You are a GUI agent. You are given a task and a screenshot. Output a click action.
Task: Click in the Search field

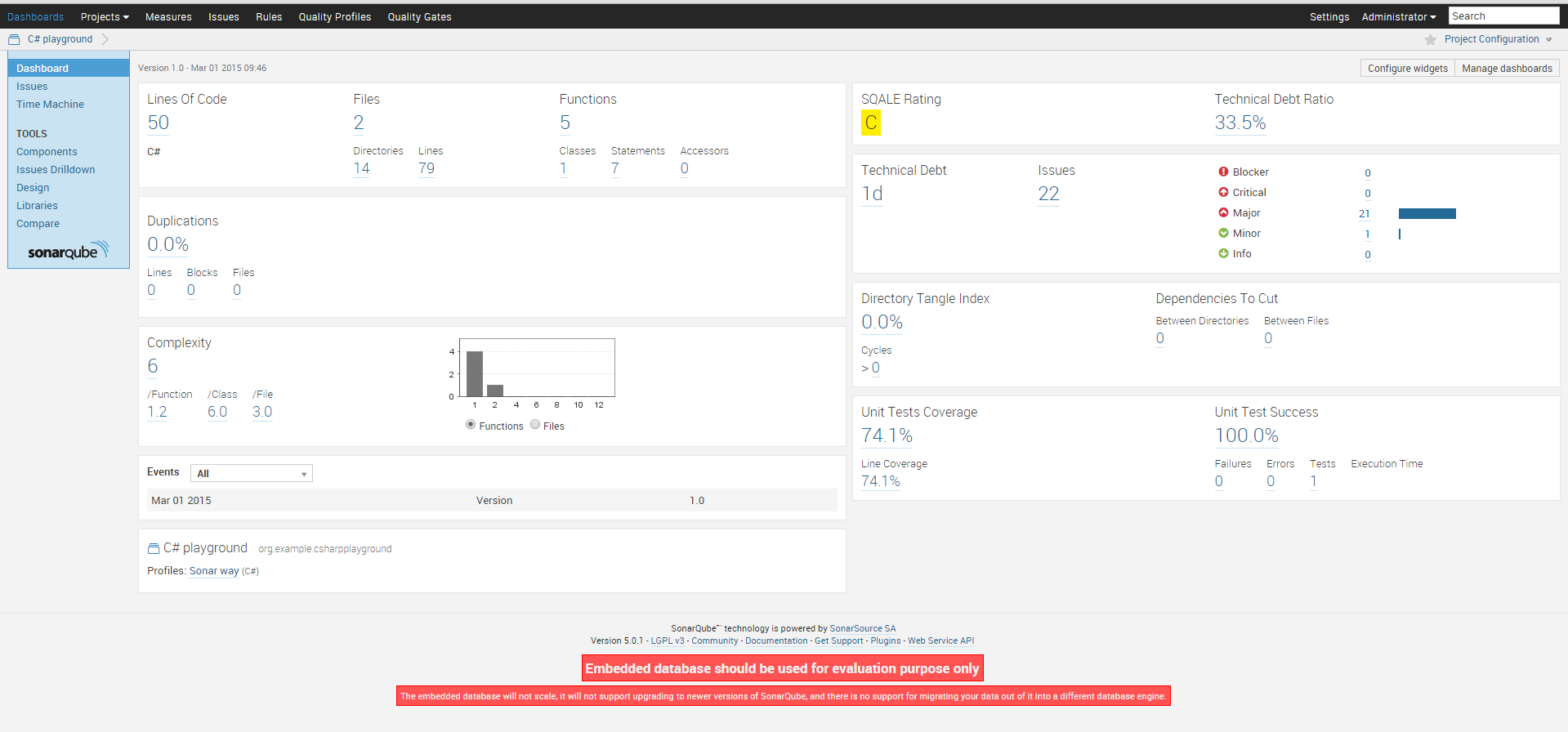1503,16
